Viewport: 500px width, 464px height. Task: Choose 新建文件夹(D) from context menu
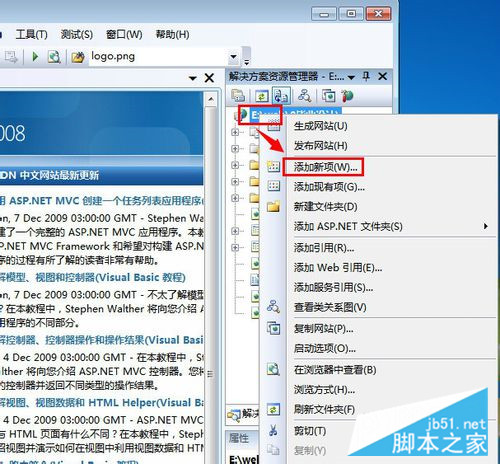392,207
